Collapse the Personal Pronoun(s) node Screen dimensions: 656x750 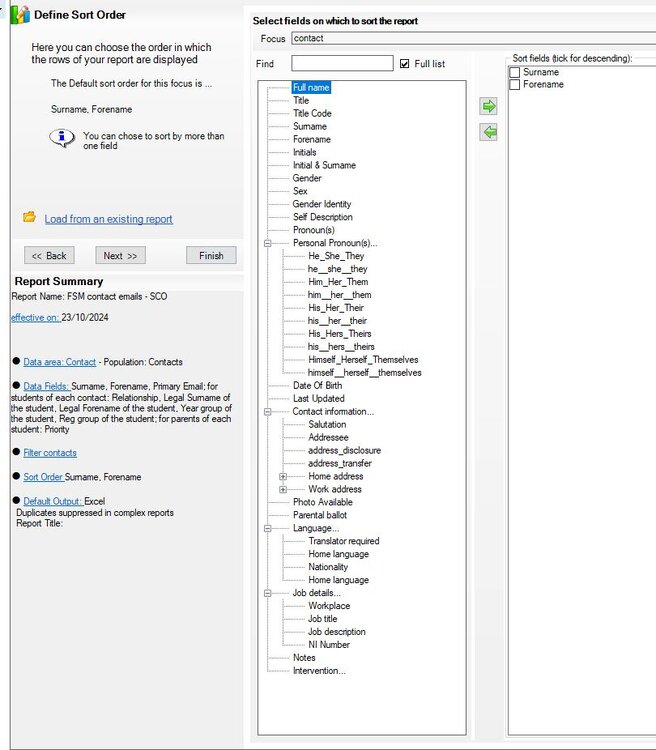pos(267,243)
